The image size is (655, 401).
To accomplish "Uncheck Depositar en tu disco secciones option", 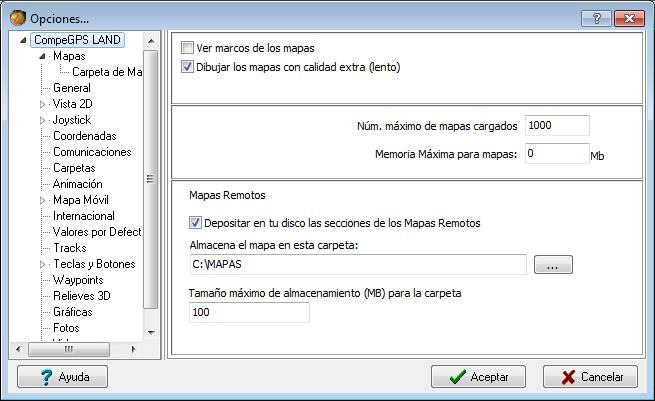I will pos(195,223).
